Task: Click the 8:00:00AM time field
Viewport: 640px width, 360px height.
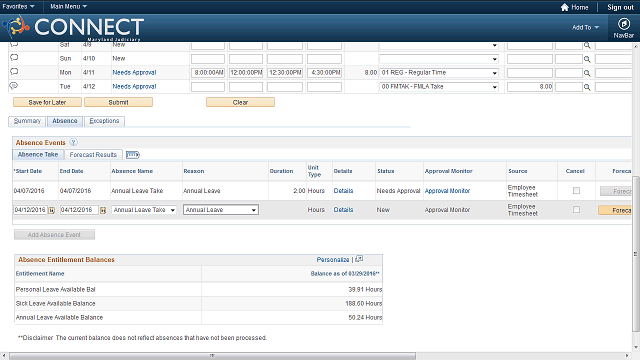Action: (208, 73)
